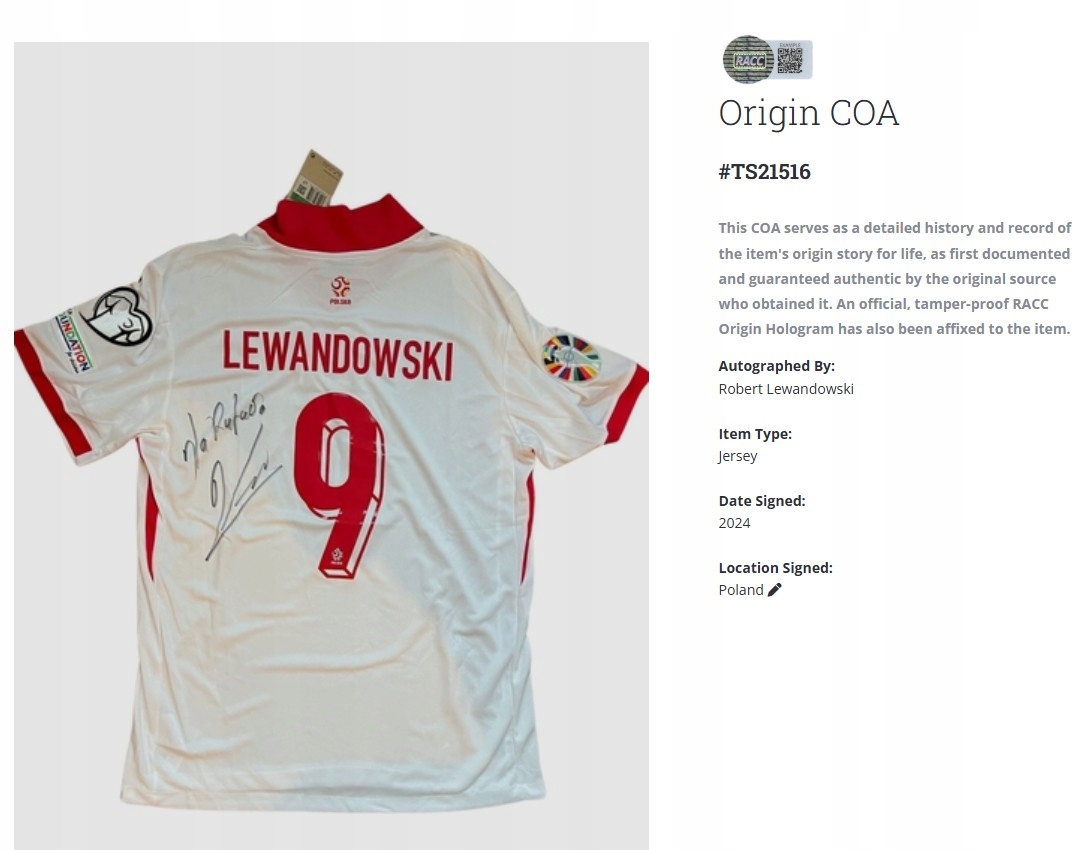Click the Euro 2024 badge on right sleeve
1088x850 pixels.
pyautogui.click(x=570, y=357)
